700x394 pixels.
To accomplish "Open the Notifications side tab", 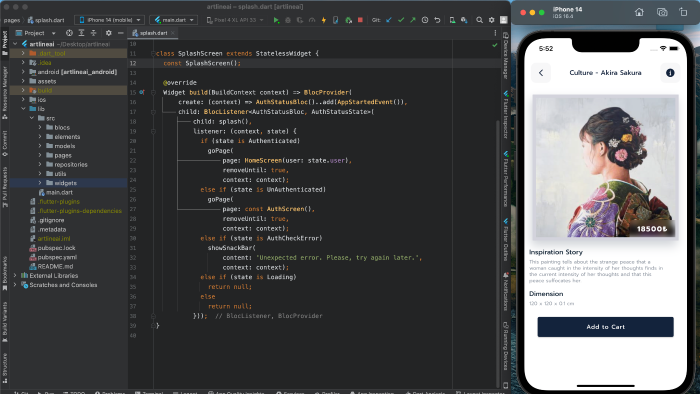I will tap(505, 291).
